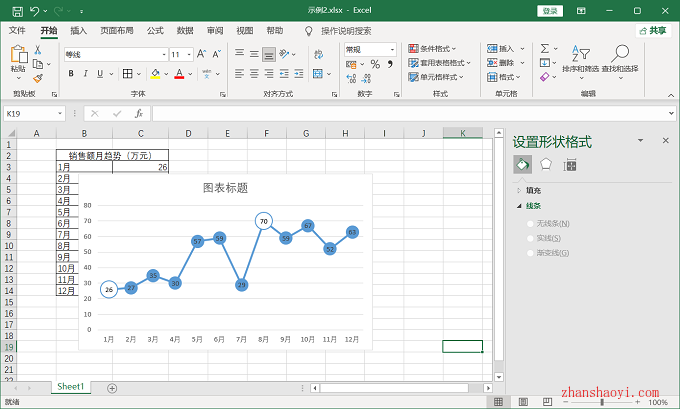The width and height of the screenshot is (680, 409).
Task: Apply italic formatting
Action: coord(85,74)
